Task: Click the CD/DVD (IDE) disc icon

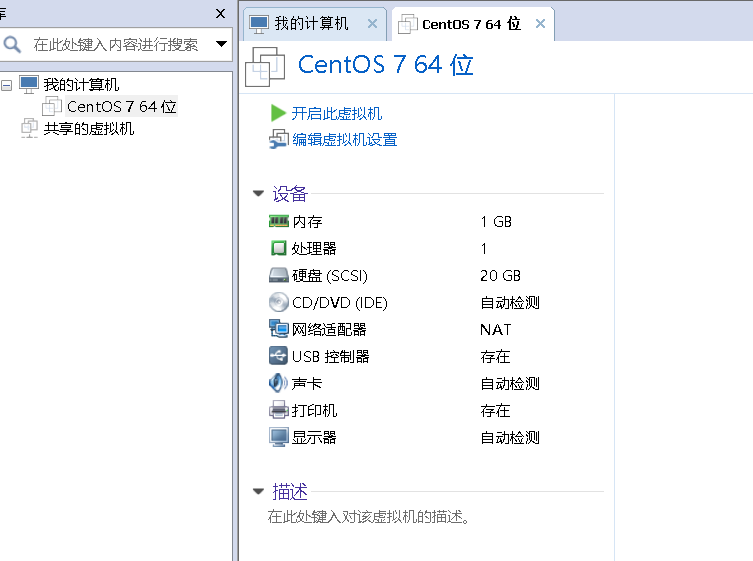Action: (279, 303)
